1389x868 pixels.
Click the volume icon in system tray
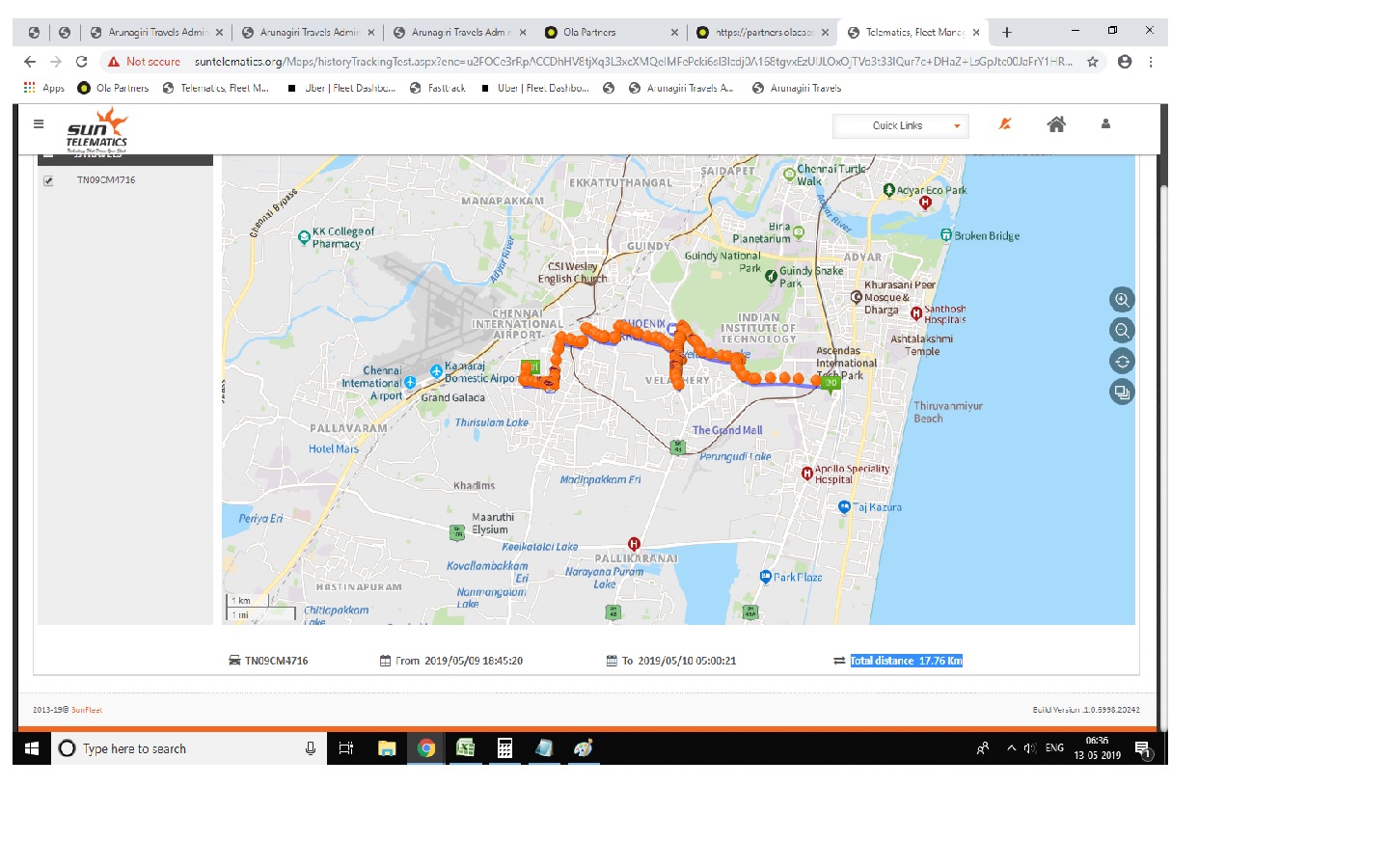pyautogui.click(x=1030, y=748)
